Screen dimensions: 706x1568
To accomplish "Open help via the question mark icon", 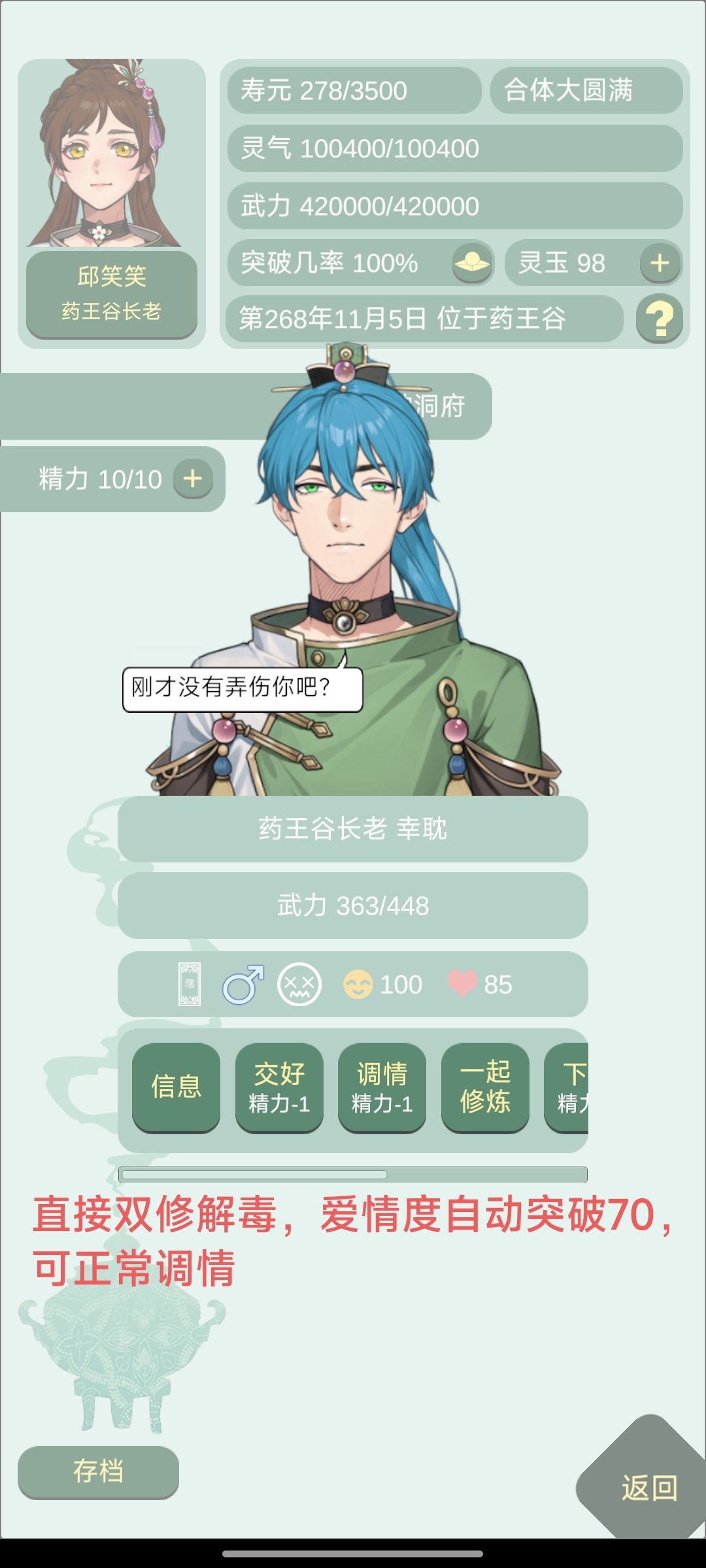I will click(x=660, y=319).
